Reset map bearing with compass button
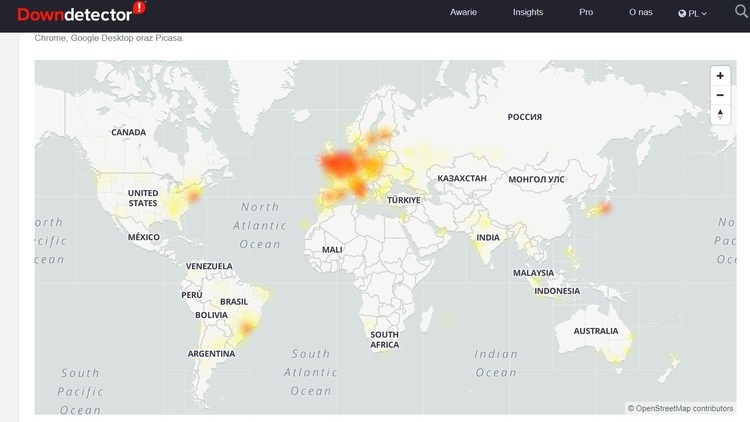Viewport: 750px width, 422px height. tap(720, 115)
